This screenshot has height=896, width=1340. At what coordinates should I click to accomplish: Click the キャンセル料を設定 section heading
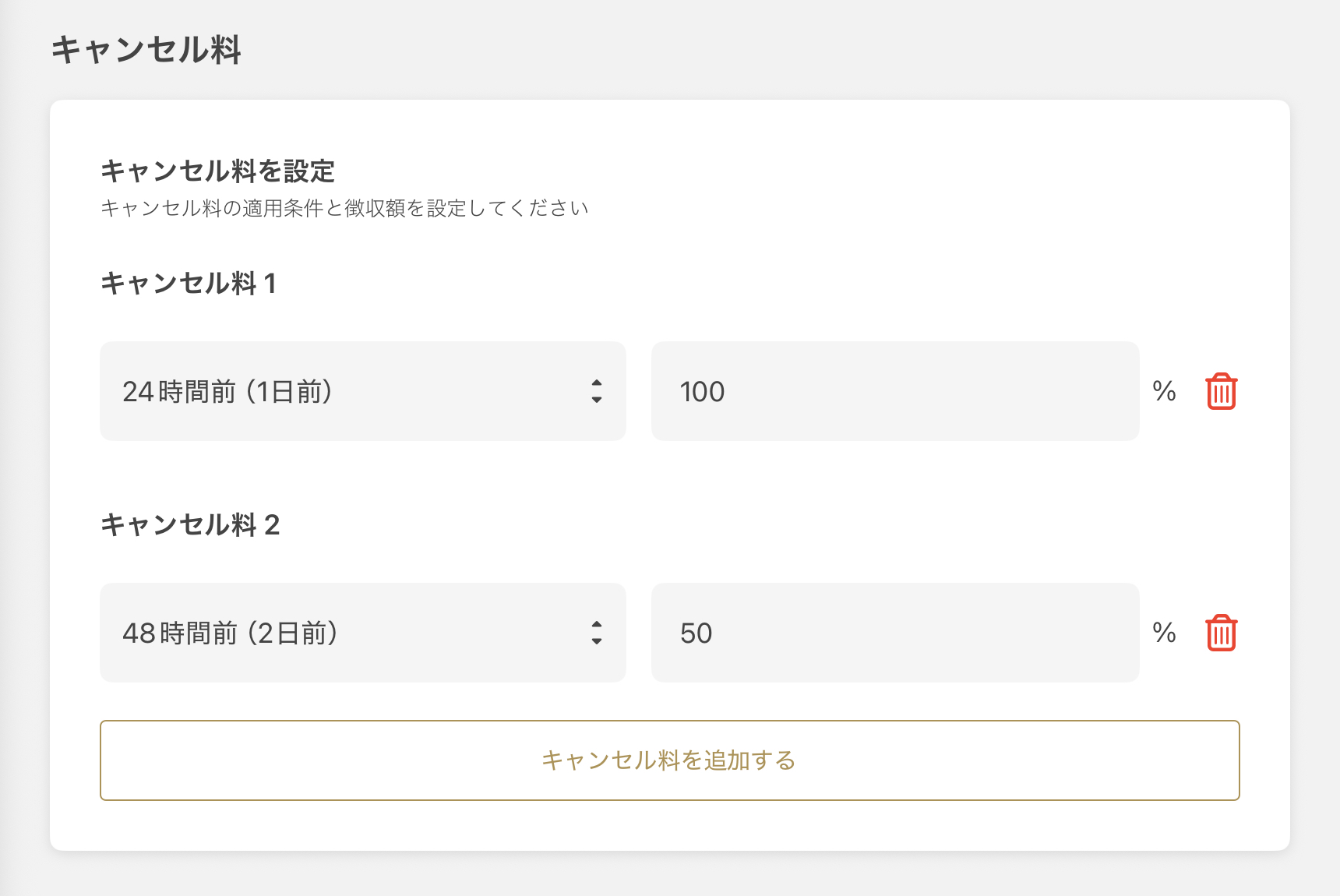pos(217,171)
